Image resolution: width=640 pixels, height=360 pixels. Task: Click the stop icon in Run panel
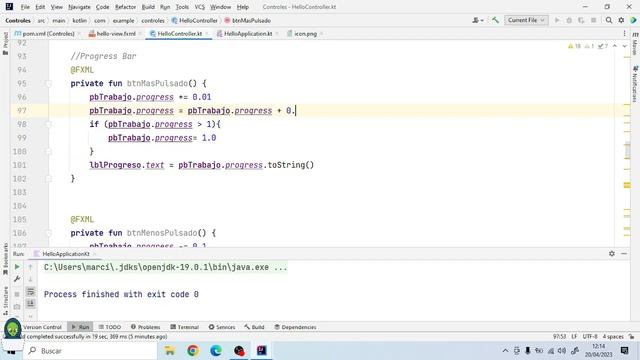point(17,294)
